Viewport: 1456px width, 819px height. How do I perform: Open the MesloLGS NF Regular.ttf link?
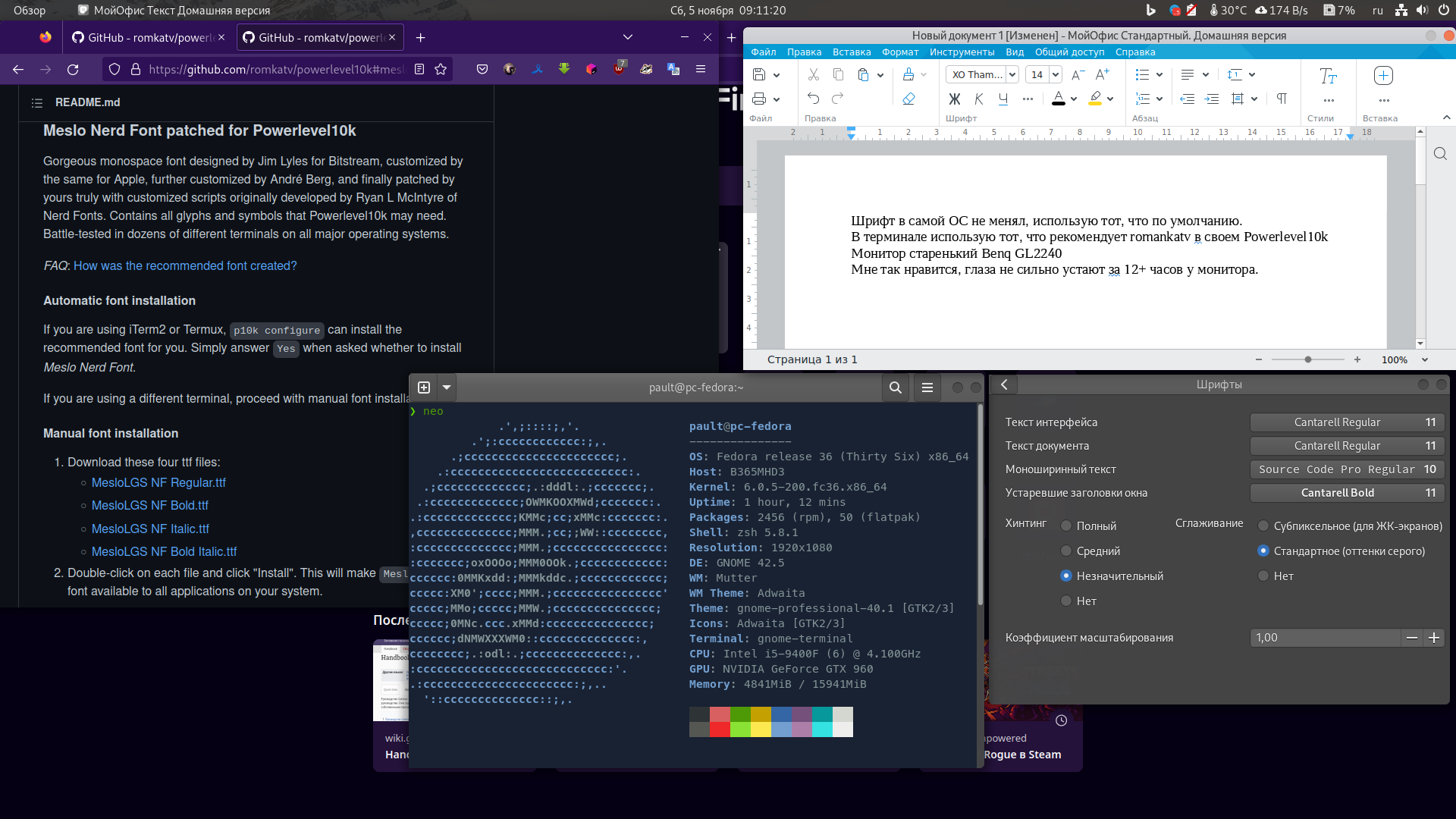point(158,482)
